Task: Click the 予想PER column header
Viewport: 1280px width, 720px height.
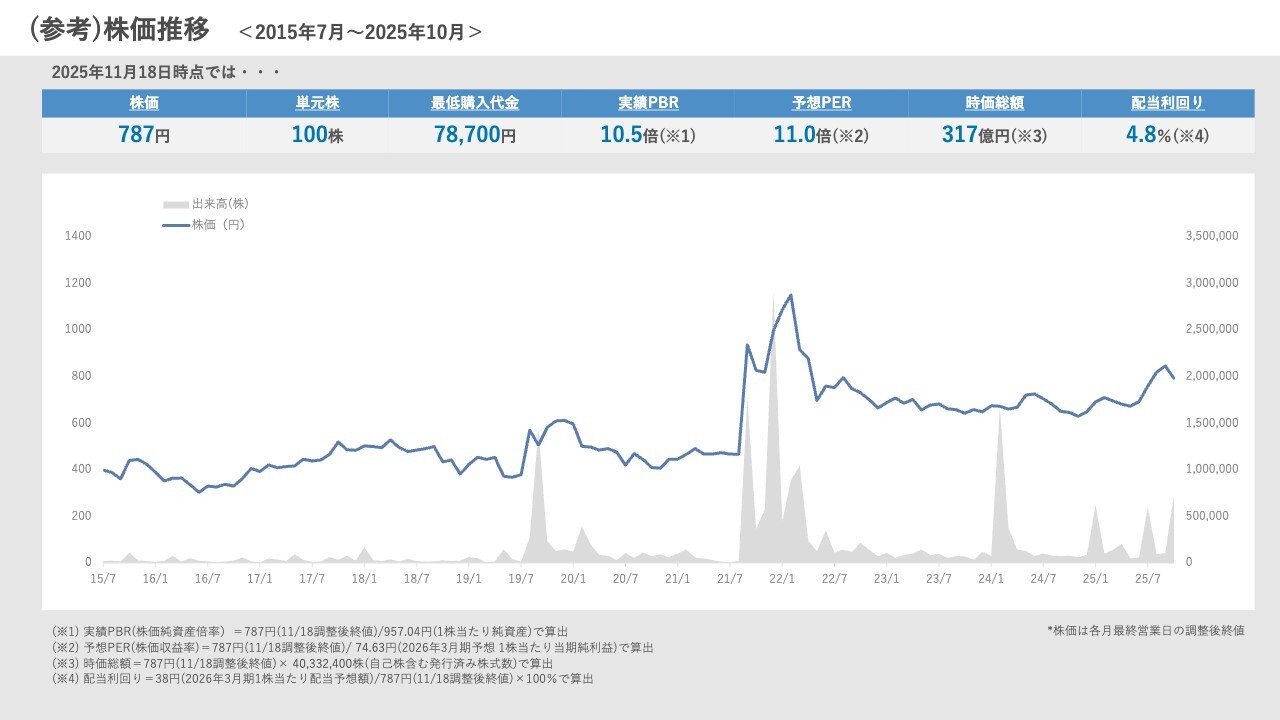Action: (821, 103)
